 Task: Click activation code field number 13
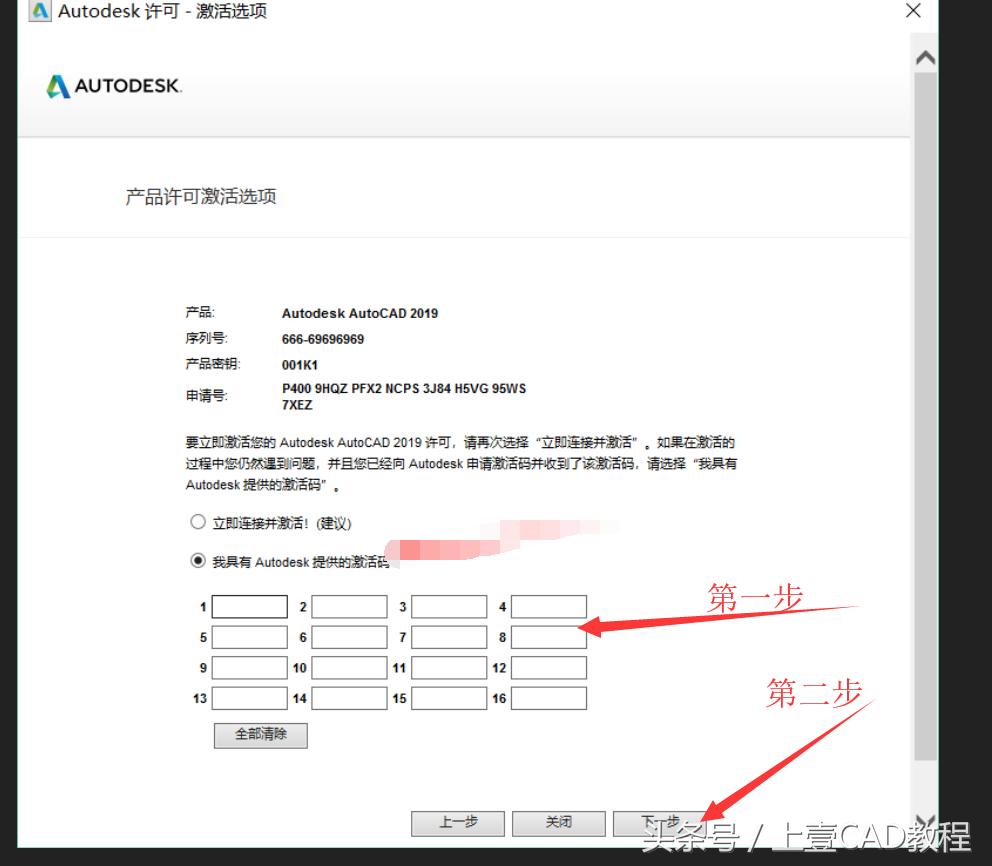tap(248, 699)
